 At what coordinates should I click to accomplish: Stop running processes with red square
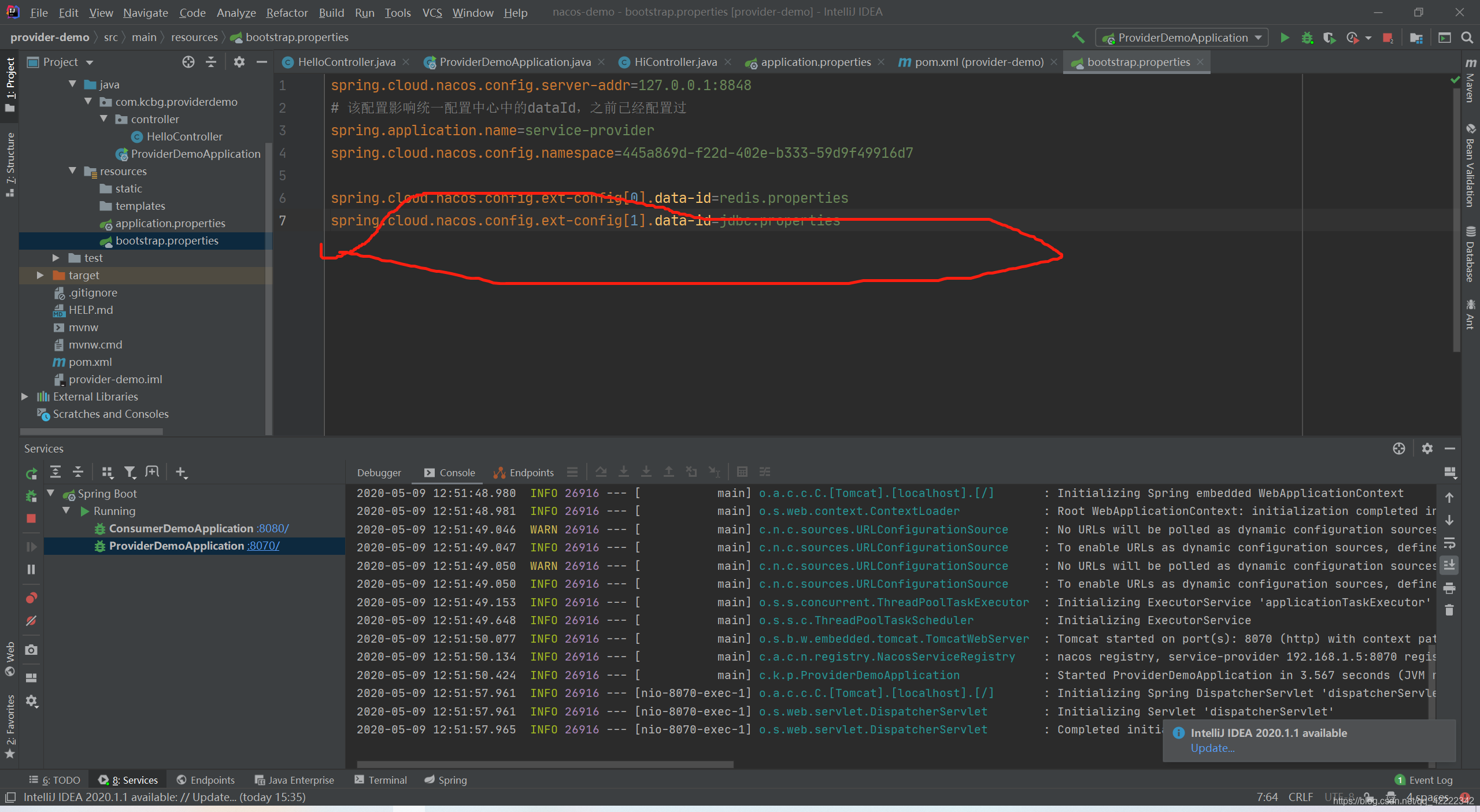click(x=1387, y=38)
